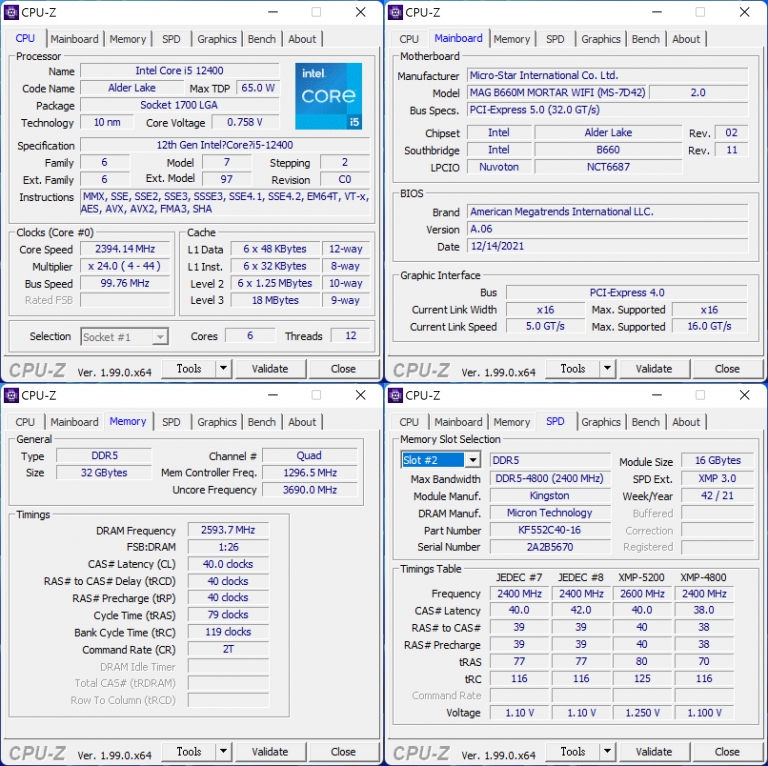Click Level 3 cache value '18 MBytes'
Viewport: 768px width, 766px height.
pos(275,300)
